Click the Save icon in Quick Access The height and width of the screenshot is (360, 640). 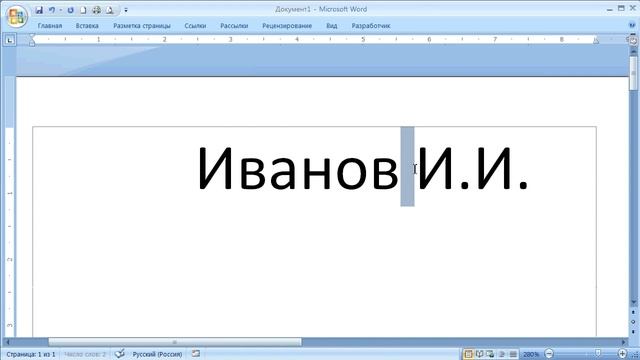click(x=39, y=10)
